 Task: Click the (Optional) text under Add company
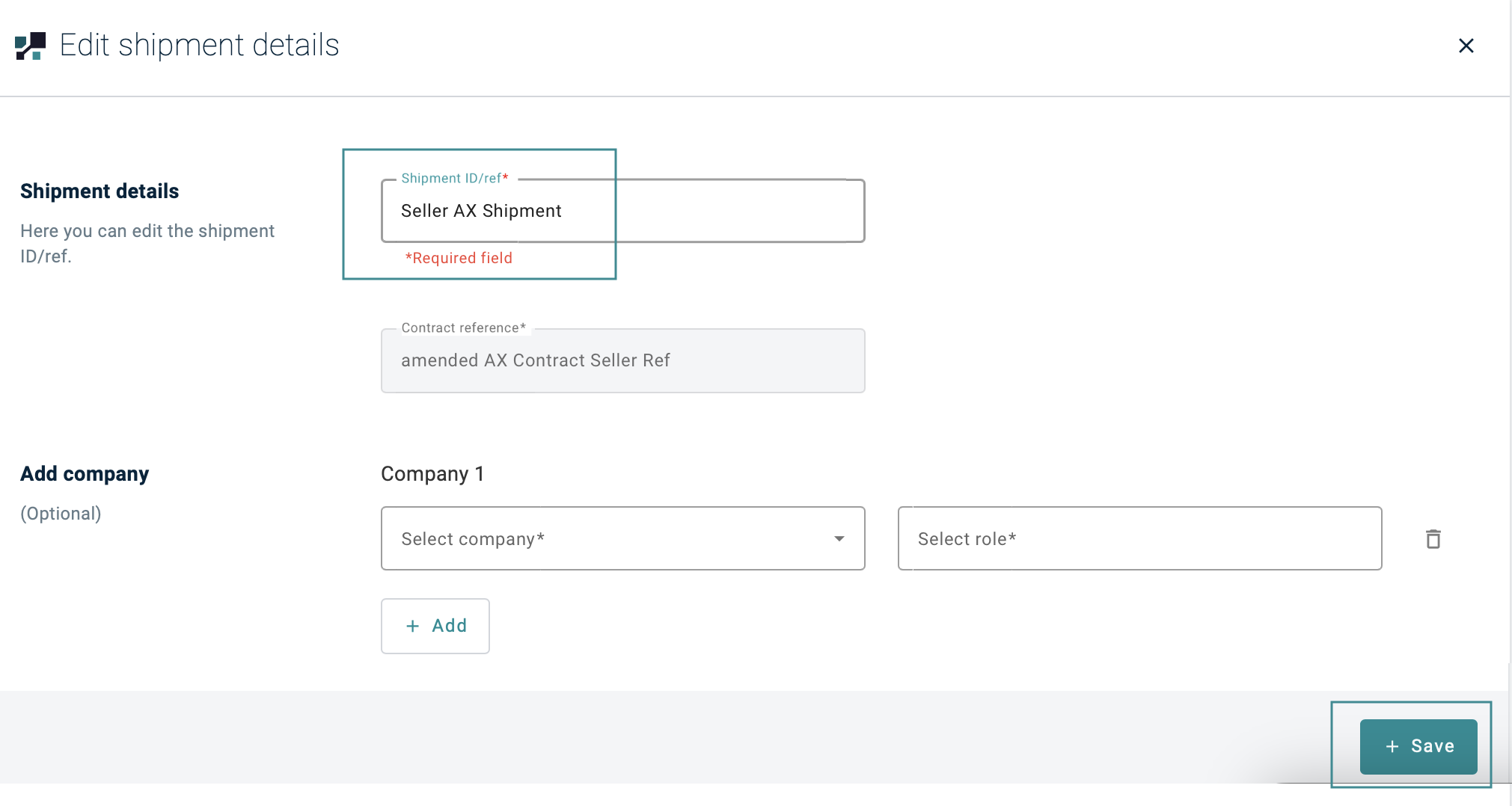coord(61,514)
